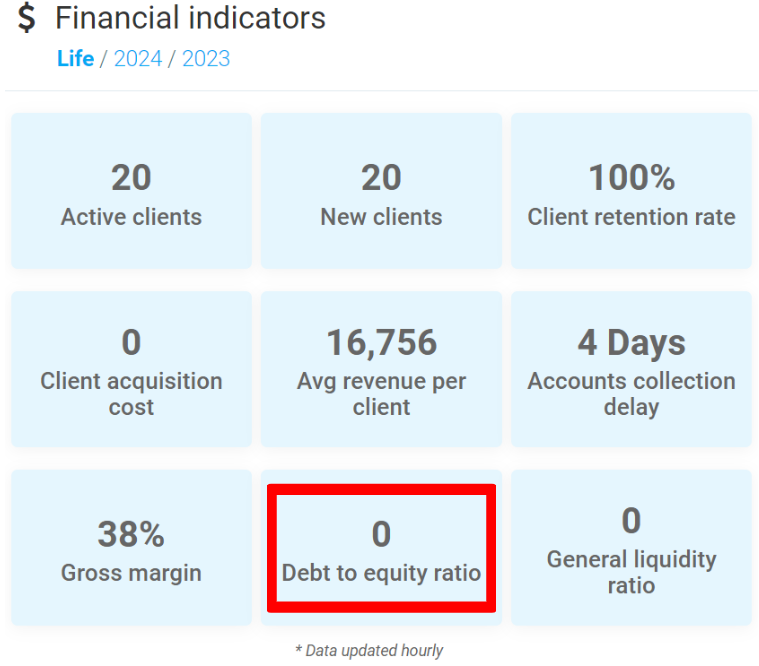Image resolution: width=759 pixels, height=666 pixels.
Task: Open the Client acquisition cost card
Action: pyautogui.click(x=131, y=369)
